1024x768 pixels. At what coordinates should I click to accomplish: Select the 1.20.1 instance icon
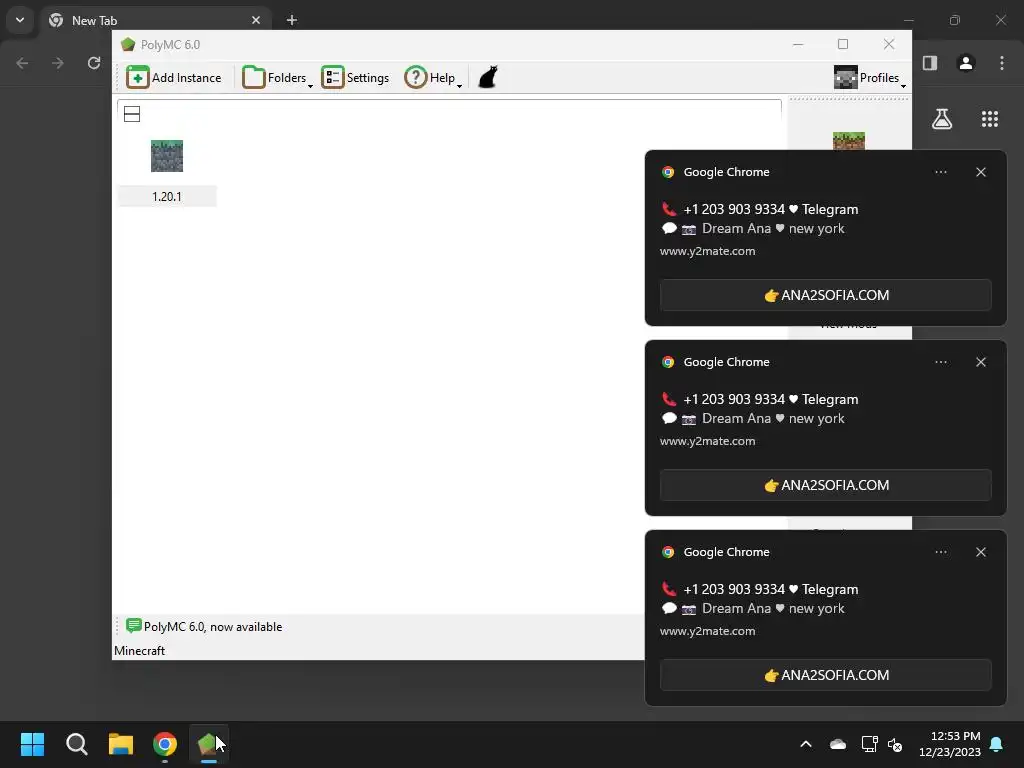click(167, 156)
